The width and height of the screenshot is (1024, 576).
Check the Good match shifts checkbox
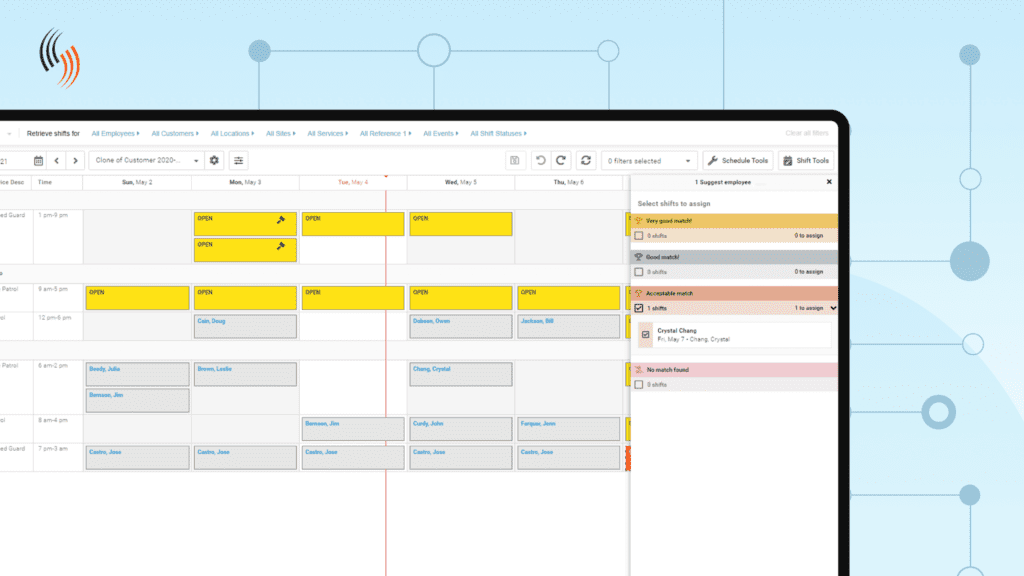(x=639, y=272)
